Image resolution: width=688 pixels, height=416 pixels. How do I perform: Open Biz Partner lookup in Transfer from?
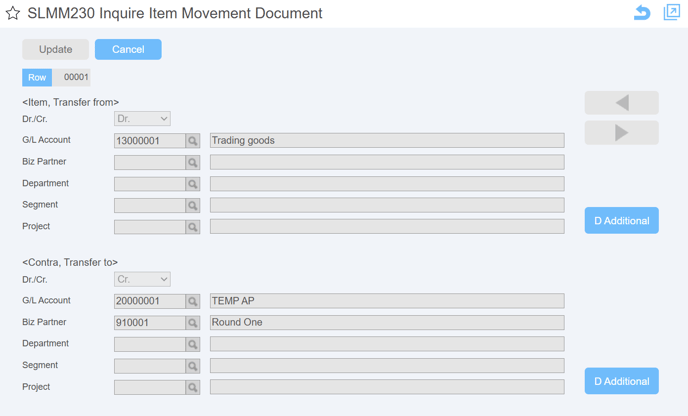point(193,162)
